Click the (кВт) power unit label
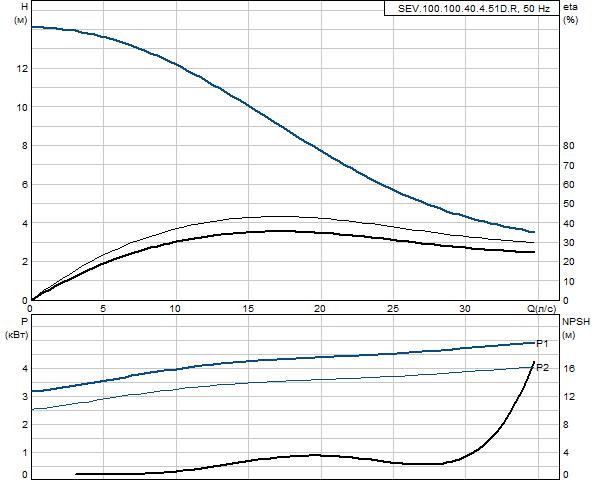 coord(17,335)
